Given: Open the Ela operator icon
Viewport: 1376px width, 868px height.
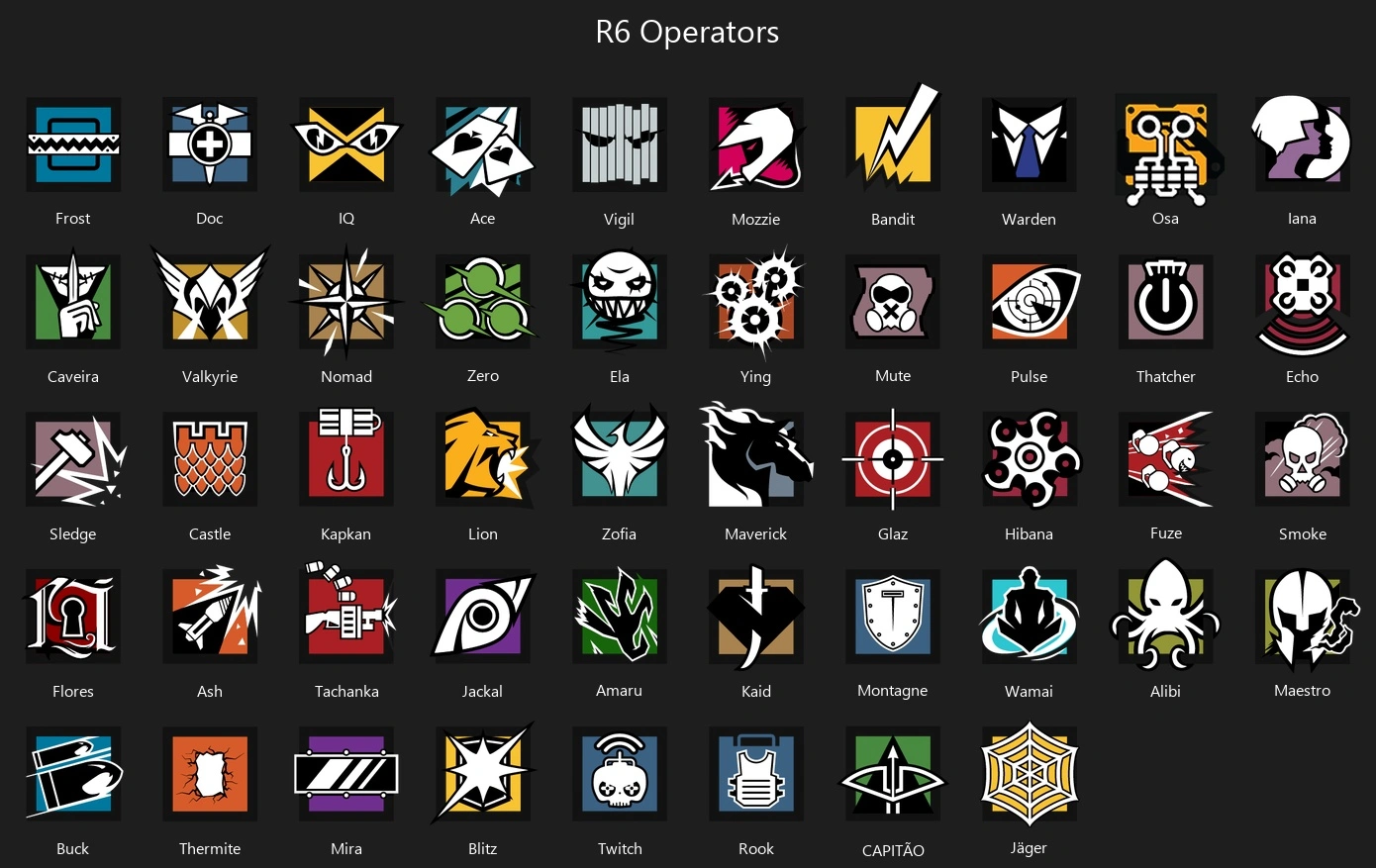Looking at the screenshot, I should coord(620,301).
